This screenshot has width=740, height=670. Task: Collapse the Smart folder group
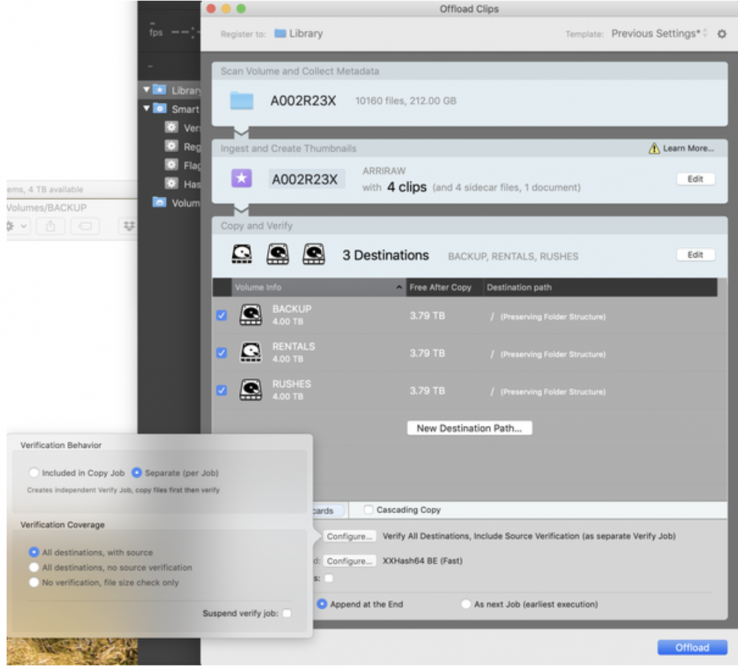pos(147,109)
